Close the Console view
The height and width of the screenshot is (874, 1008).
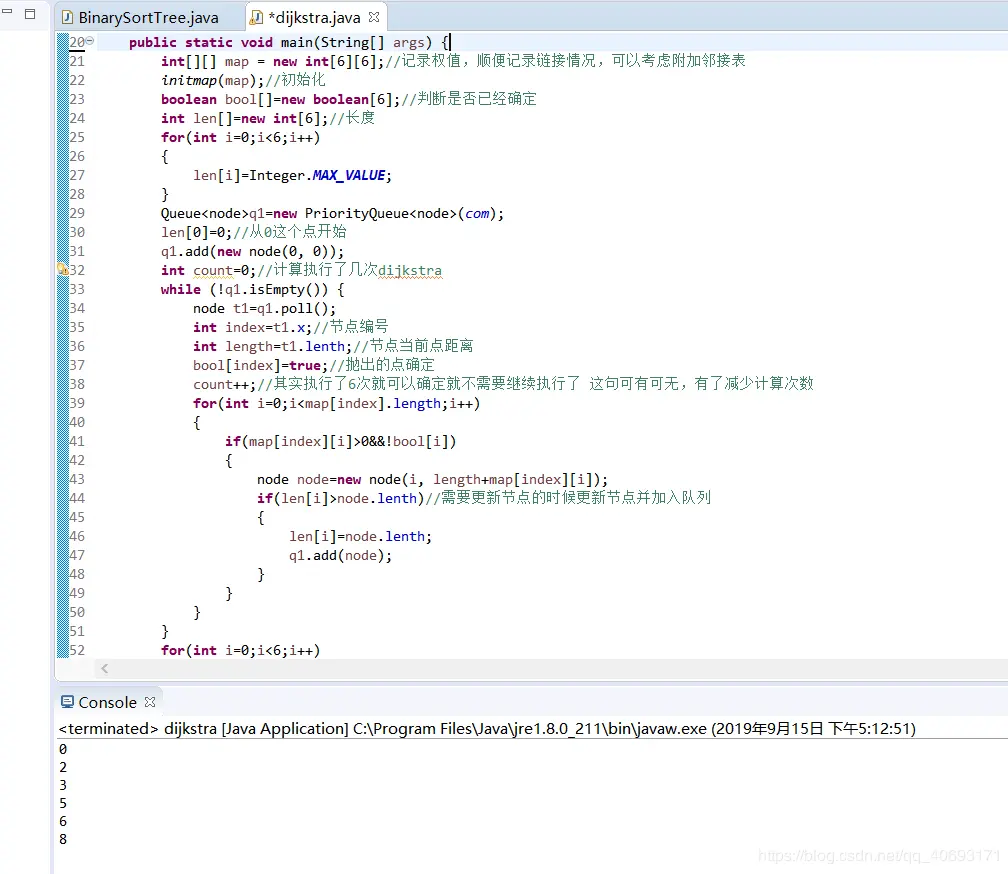coord(150,702)
